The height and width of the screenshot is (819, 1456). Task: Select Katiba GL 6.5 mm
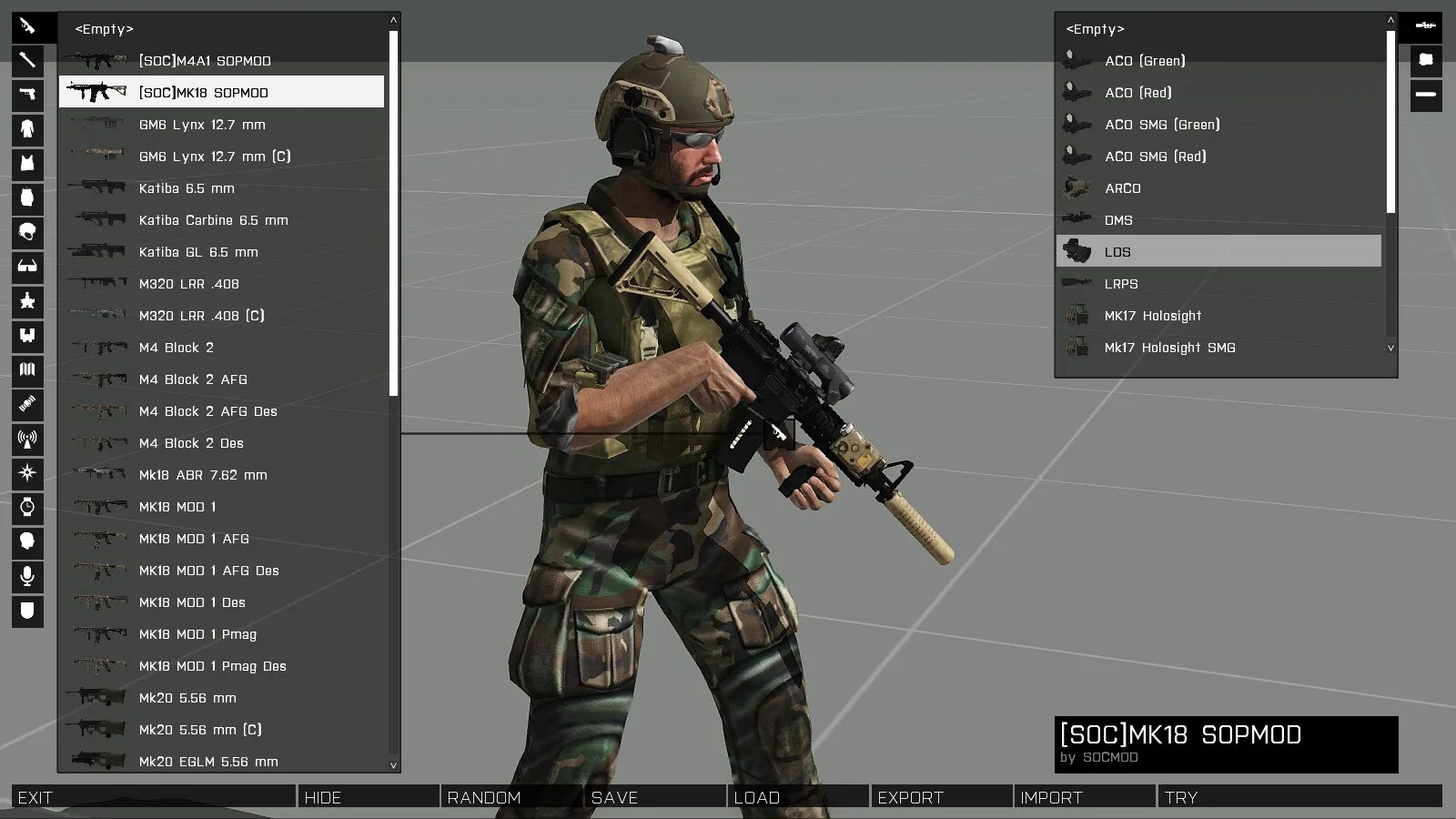point(222,252)
